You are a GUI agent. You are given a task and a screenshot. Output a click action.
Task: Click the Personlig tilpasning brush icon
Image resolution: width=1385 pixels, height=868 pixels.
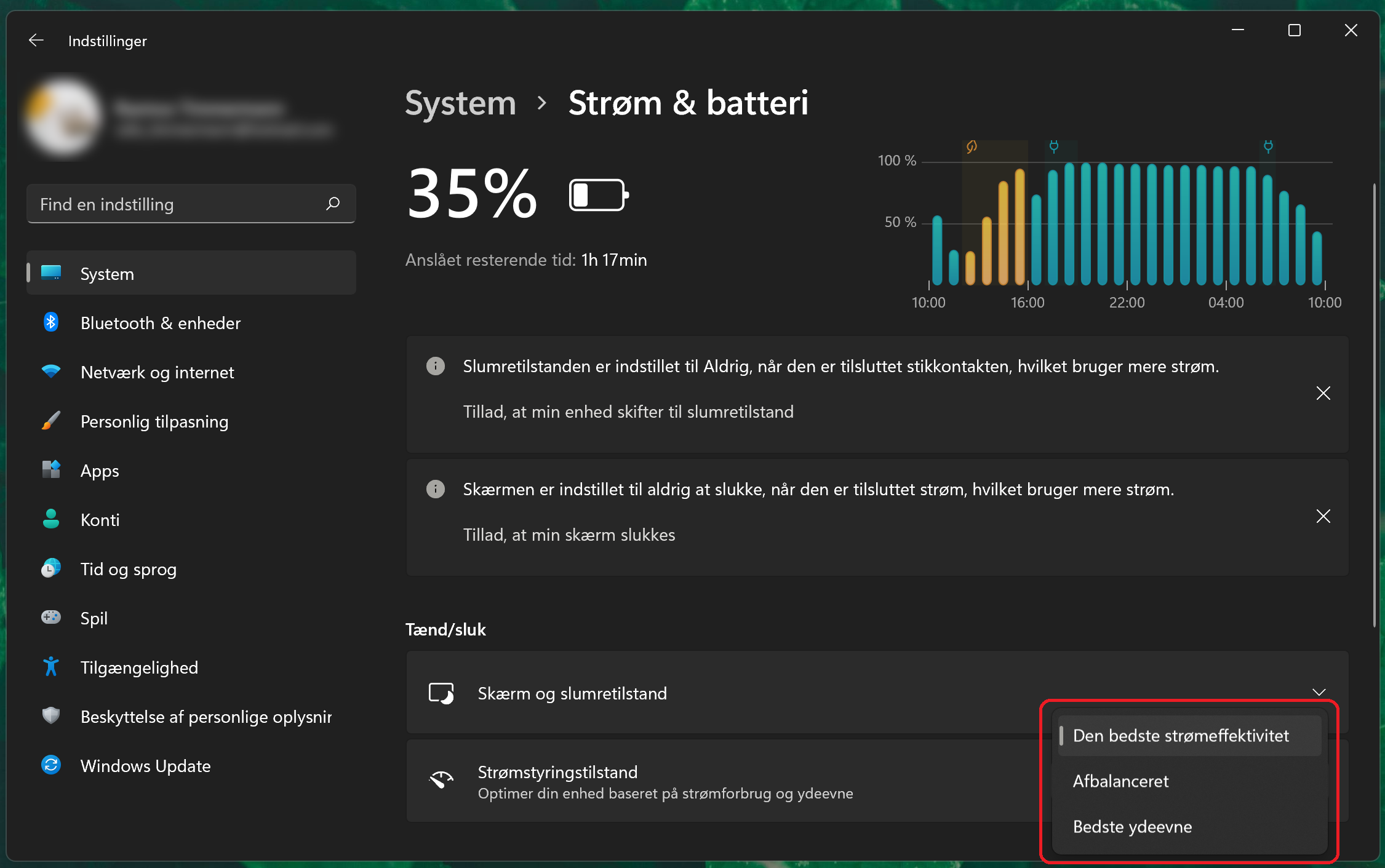pos(51,421)
